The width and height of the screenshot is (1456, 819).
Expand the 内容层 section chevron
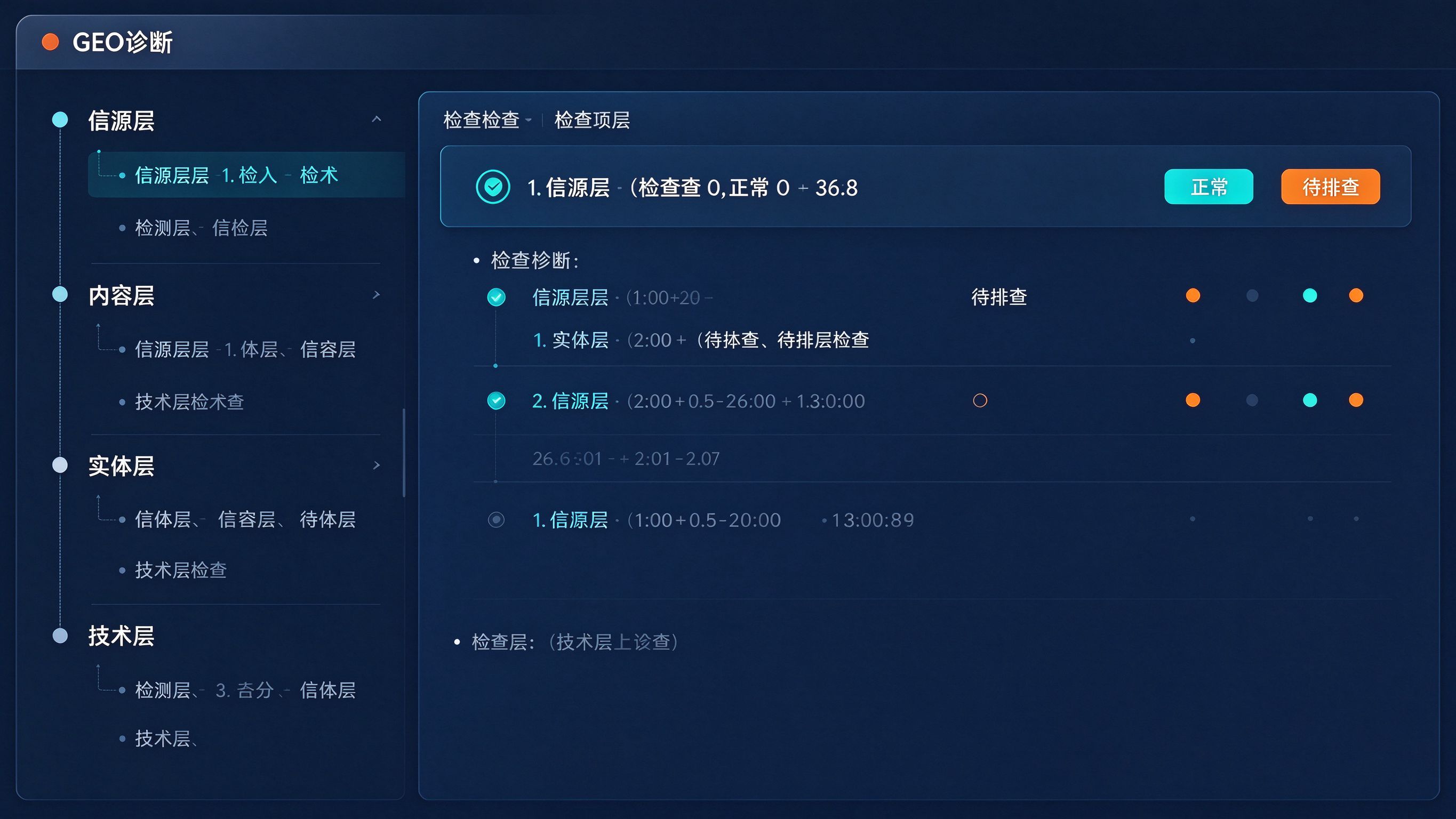377,294
